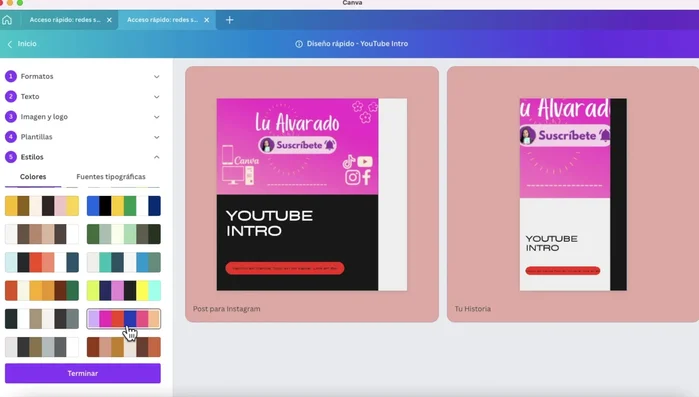
Task: Open the Tu Historia preview
Action: tap(573, 194)
